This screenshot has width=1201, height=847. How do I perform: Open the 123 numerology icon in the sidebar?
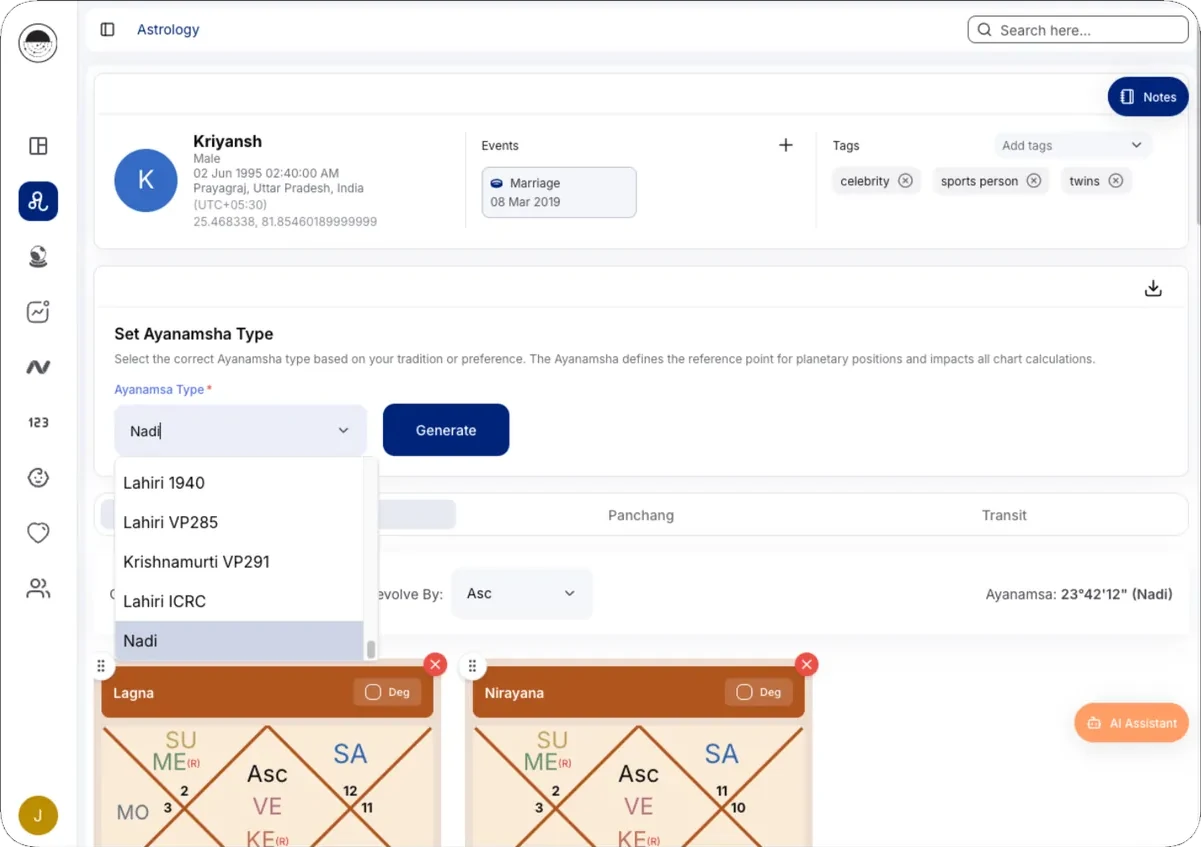click(38, 422)
